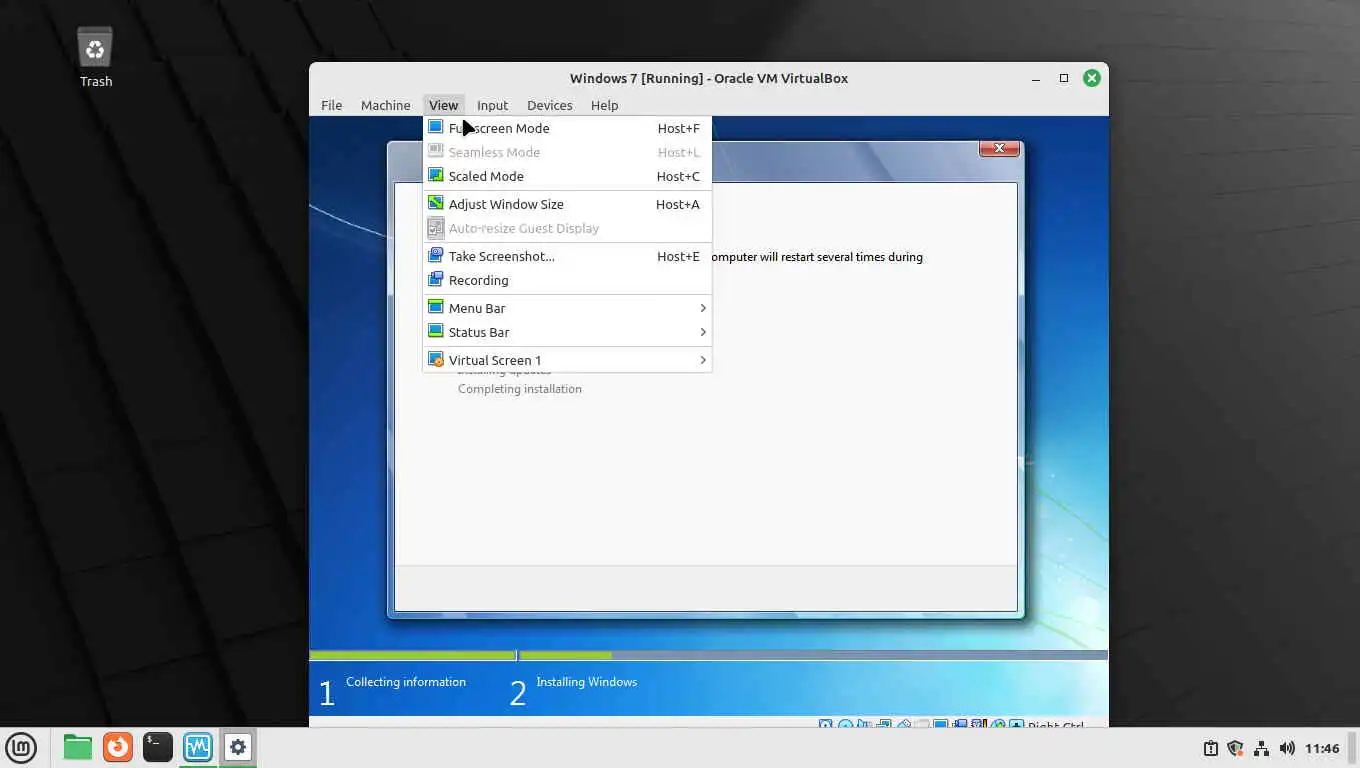Open the Input menu
The width and height of the screenshot is (1360, 768).
(492, 105)
